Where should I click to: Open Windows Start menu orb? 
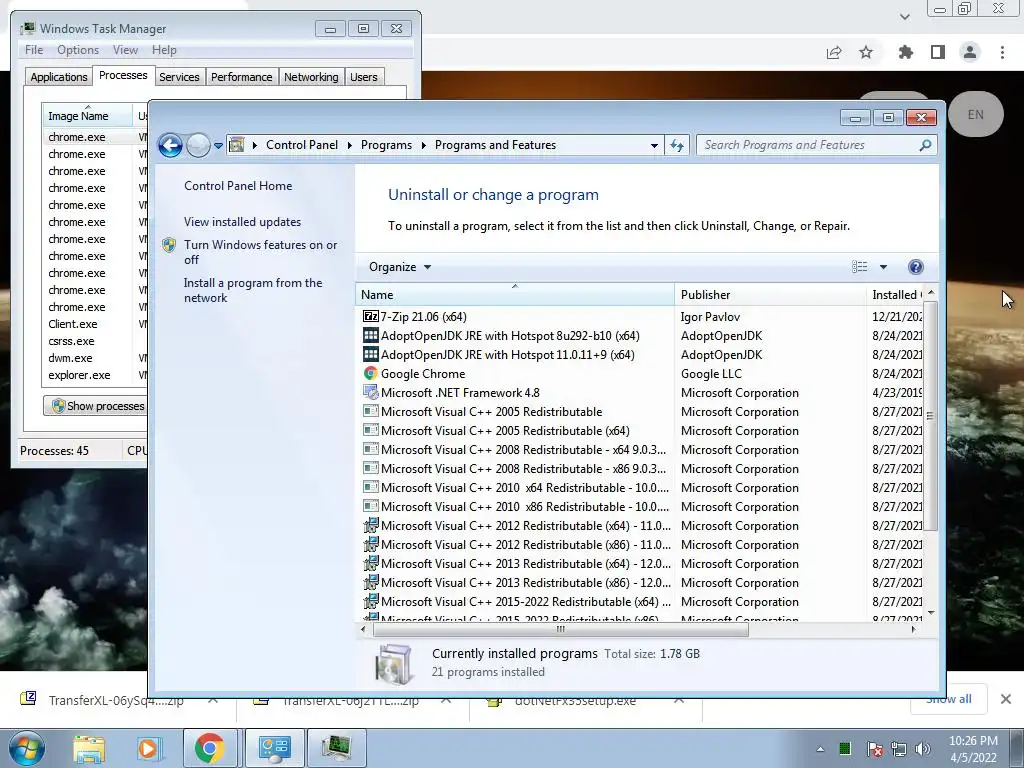pos(27,748)
